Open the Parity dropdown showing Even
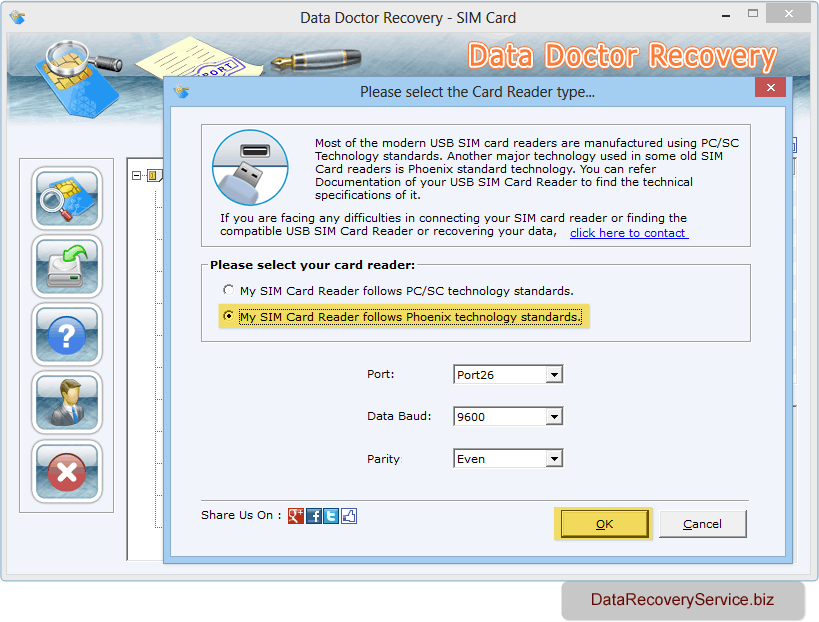Image resolution: width=819 pixels, height=622 pixels. pyautogui.click(x=554, y=459)
